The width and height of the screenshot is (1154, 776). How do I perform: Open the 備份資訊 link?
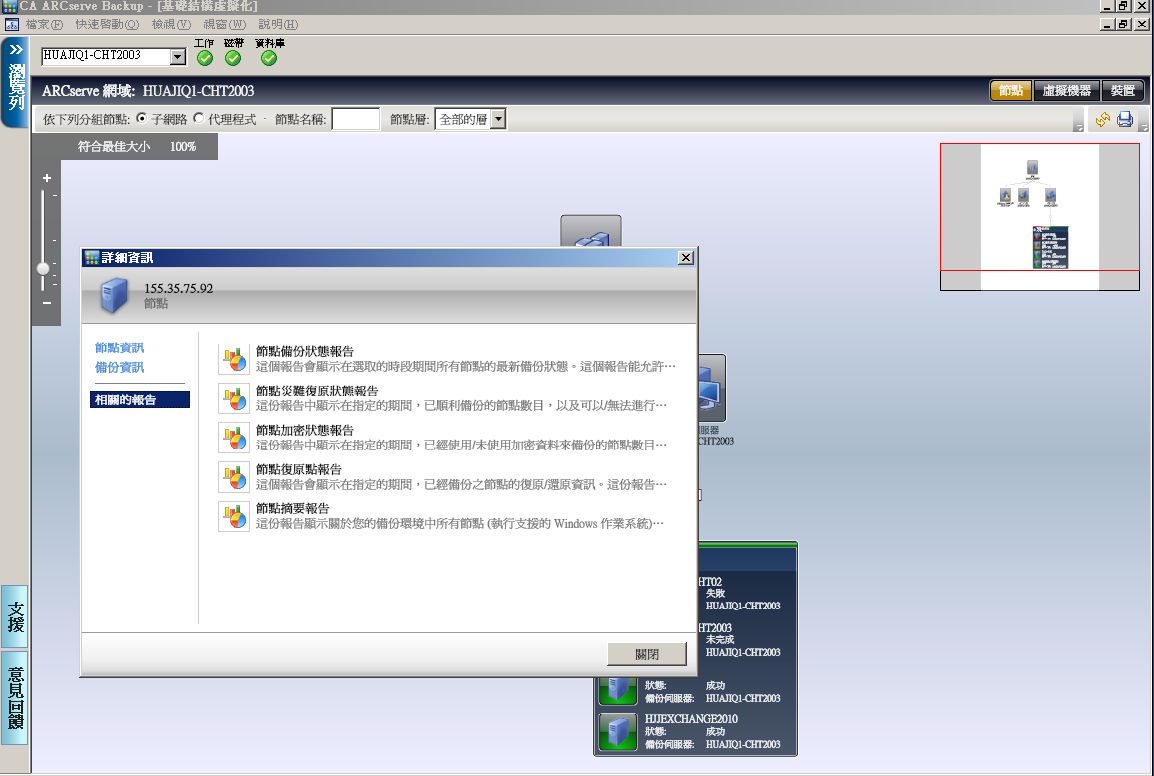119,367
